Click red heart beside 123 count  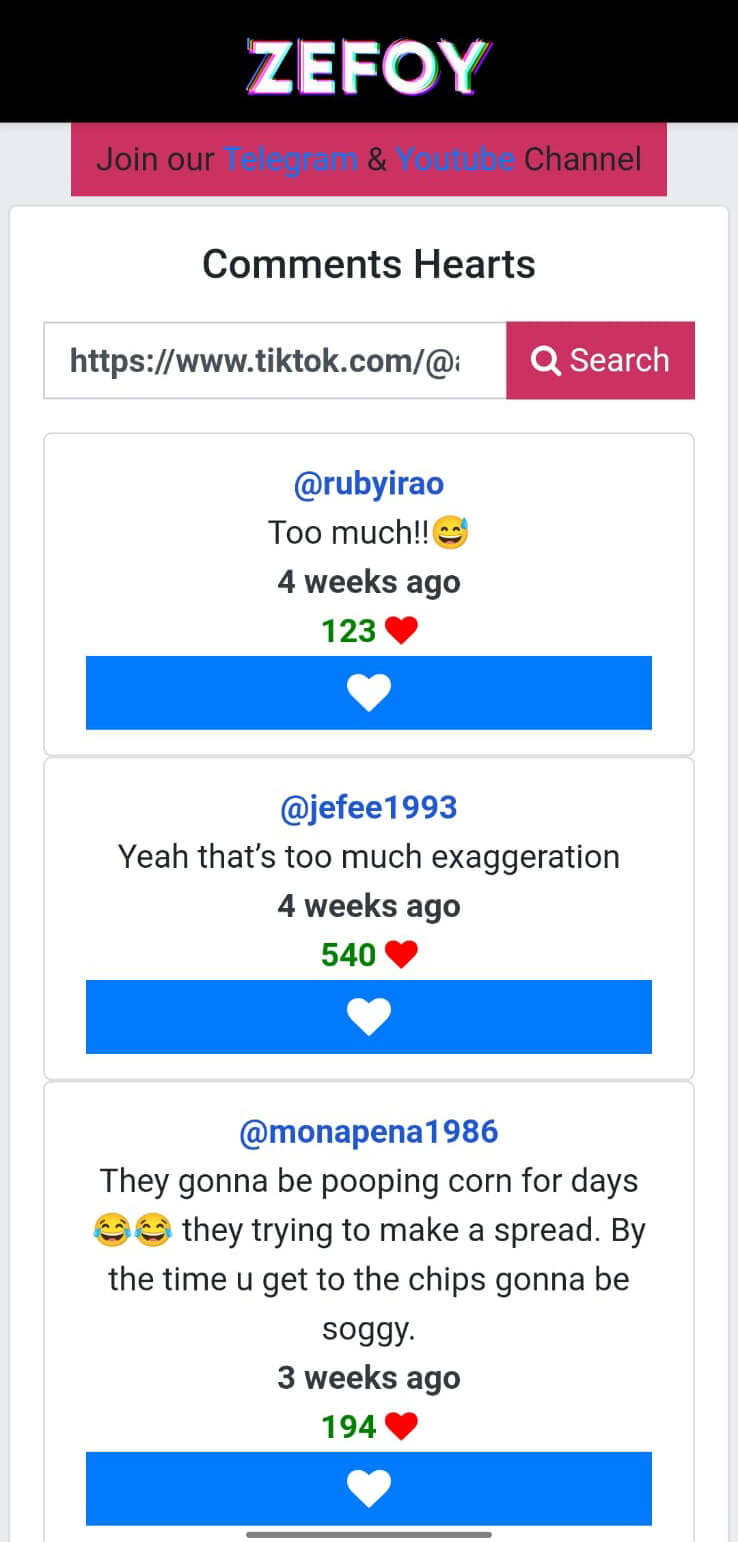(401, 631)
